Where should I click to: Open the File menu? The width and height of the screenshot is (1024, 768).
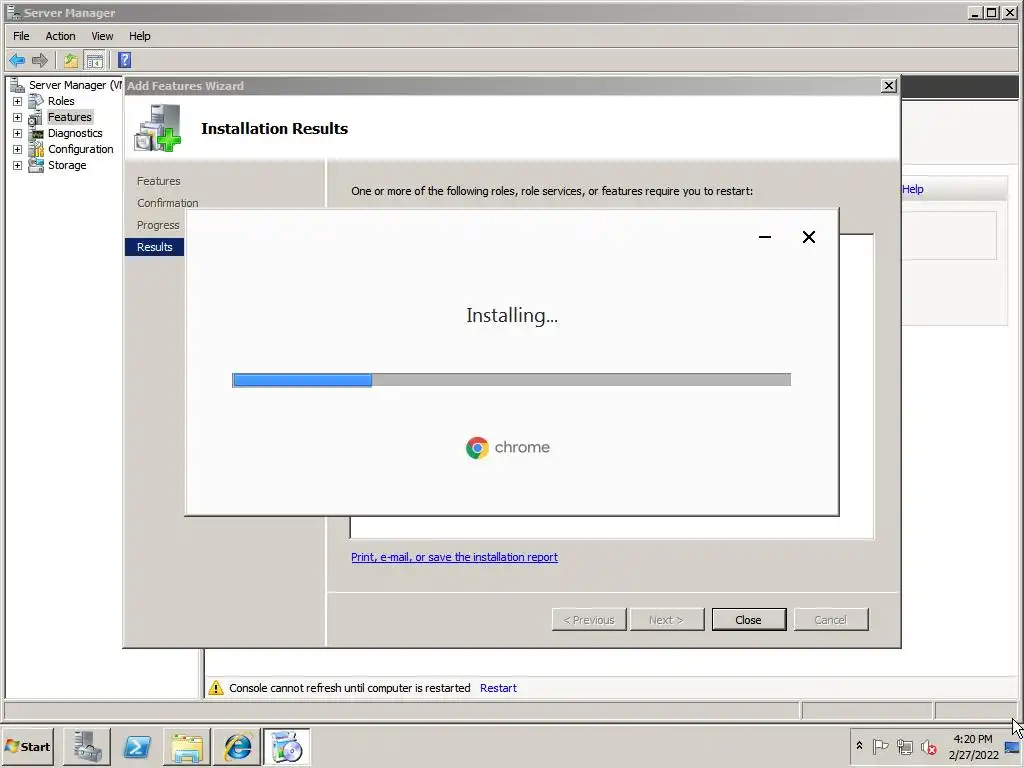21,36
